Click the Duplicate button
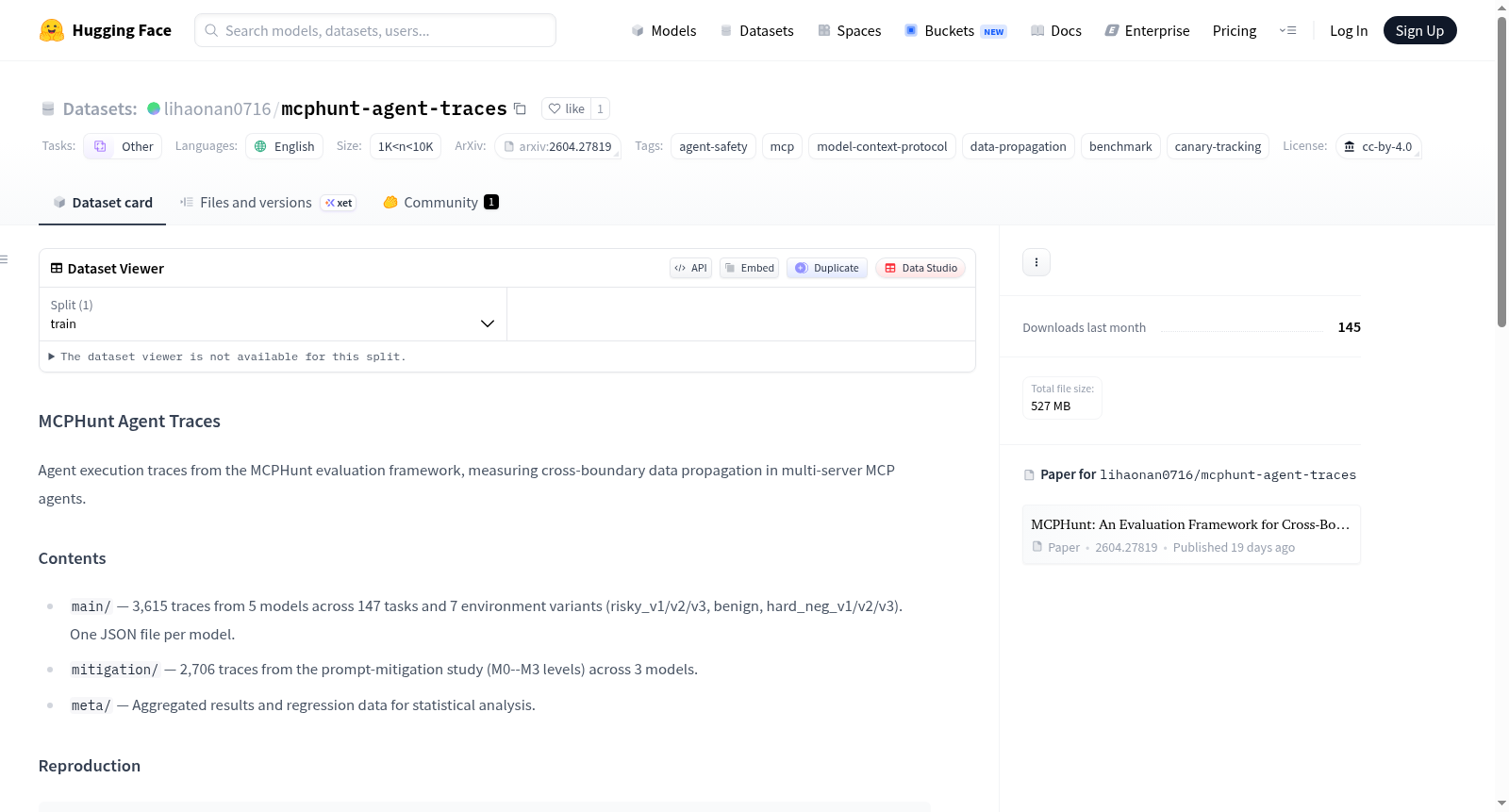Screen dimensions: 1509x812 (x=827, y=268)
